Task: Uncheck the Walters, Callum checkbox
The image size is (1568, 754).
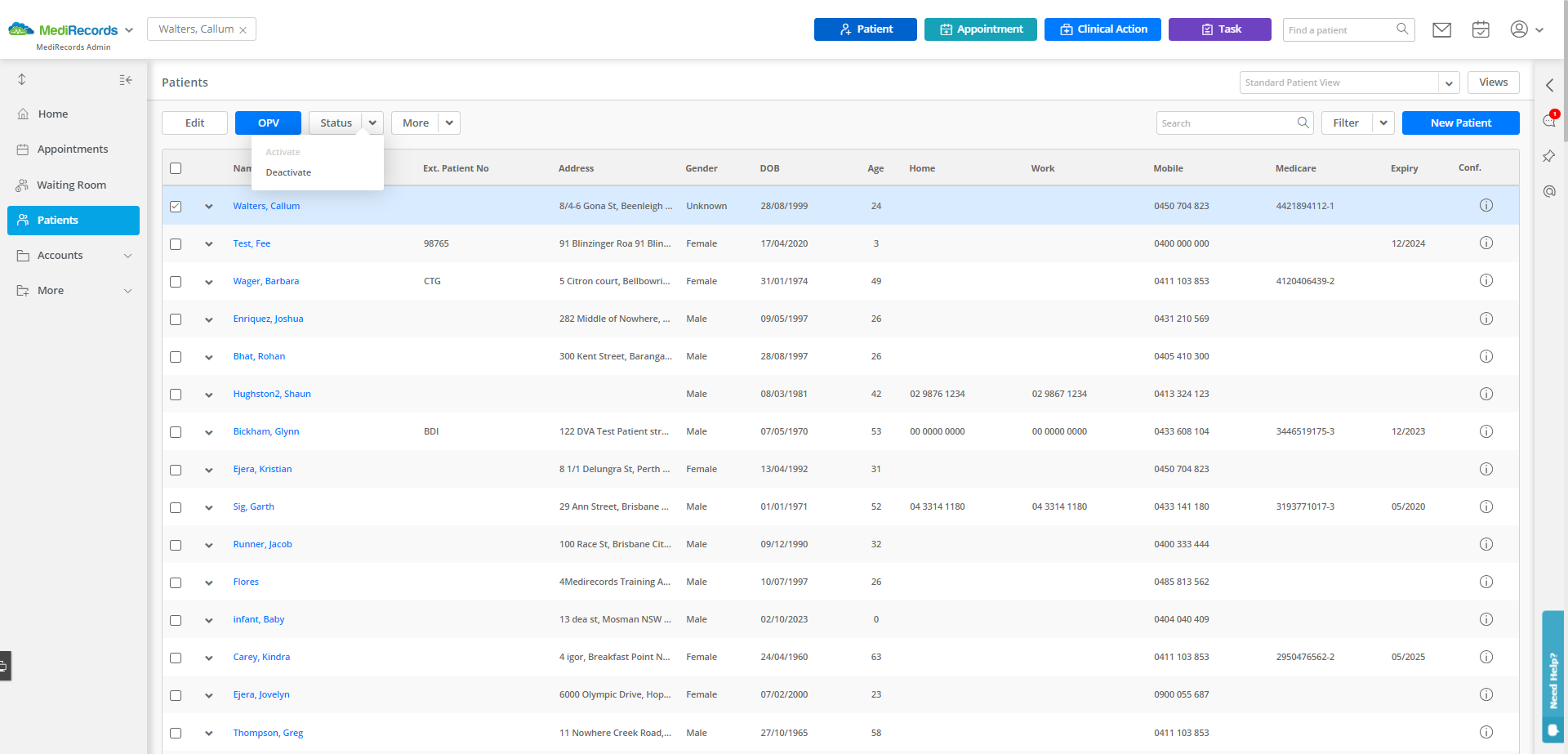Action: (176, 207)
